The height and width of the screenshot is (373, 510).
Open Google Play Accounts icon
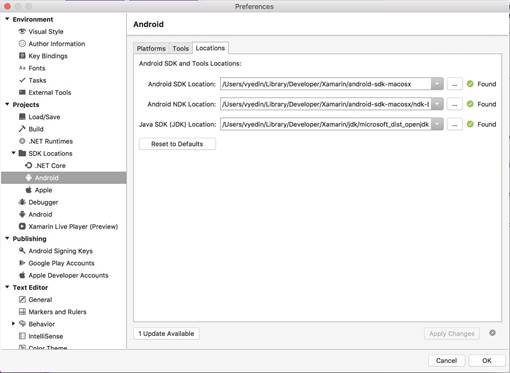pyautogui.click(x=22, y=263)
